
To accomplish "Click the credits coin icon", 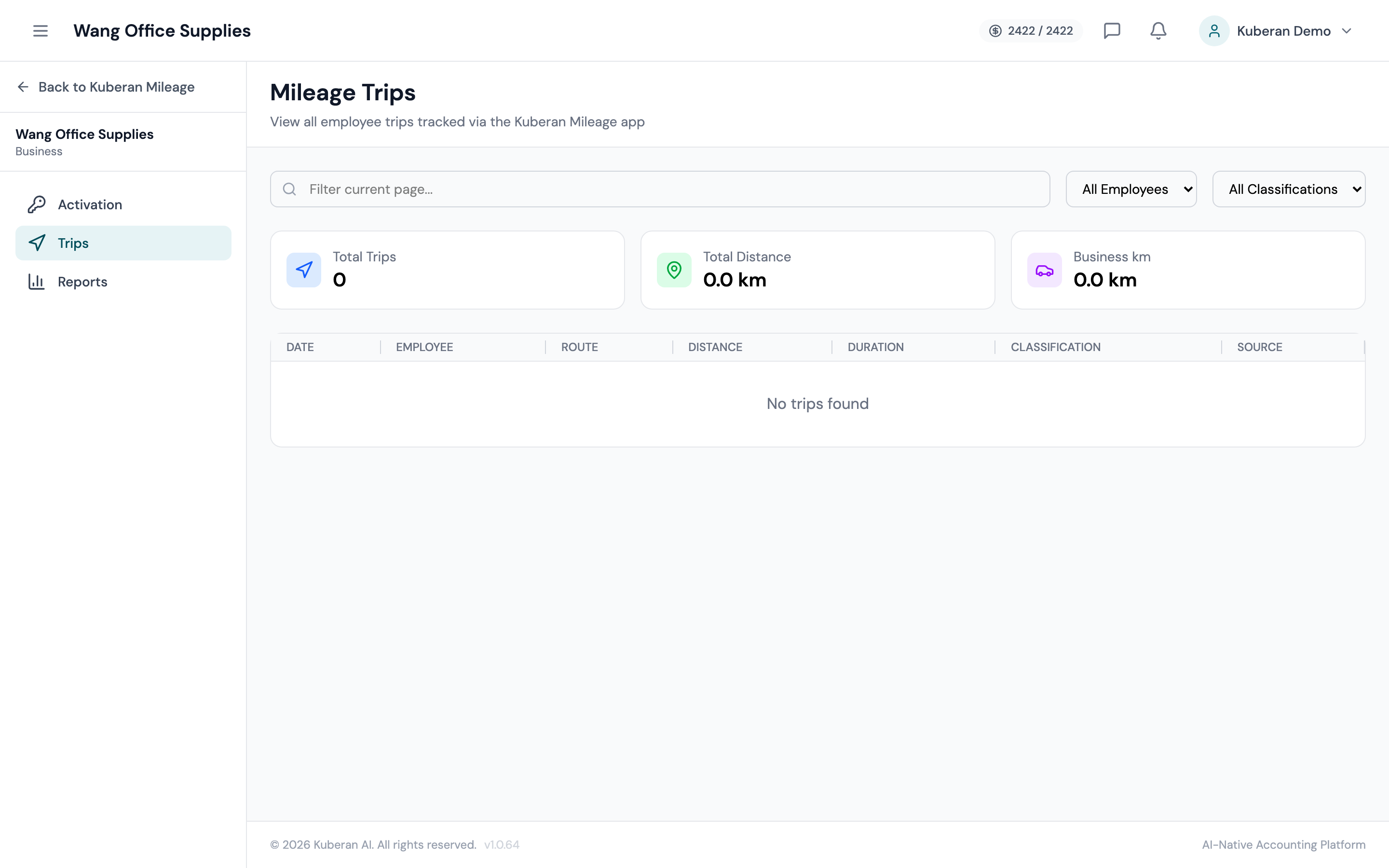I will [x=995, y=30].
